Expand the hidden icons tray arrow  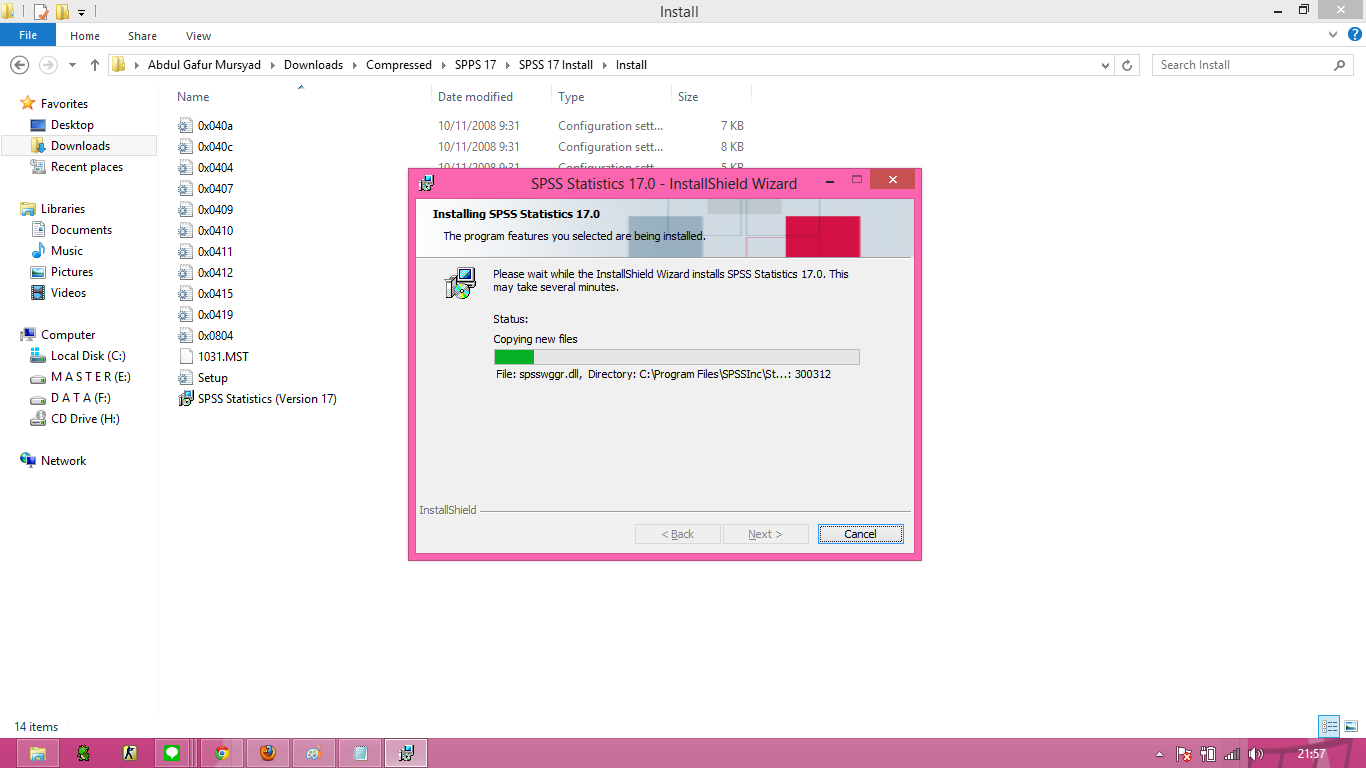[1158, 753]
